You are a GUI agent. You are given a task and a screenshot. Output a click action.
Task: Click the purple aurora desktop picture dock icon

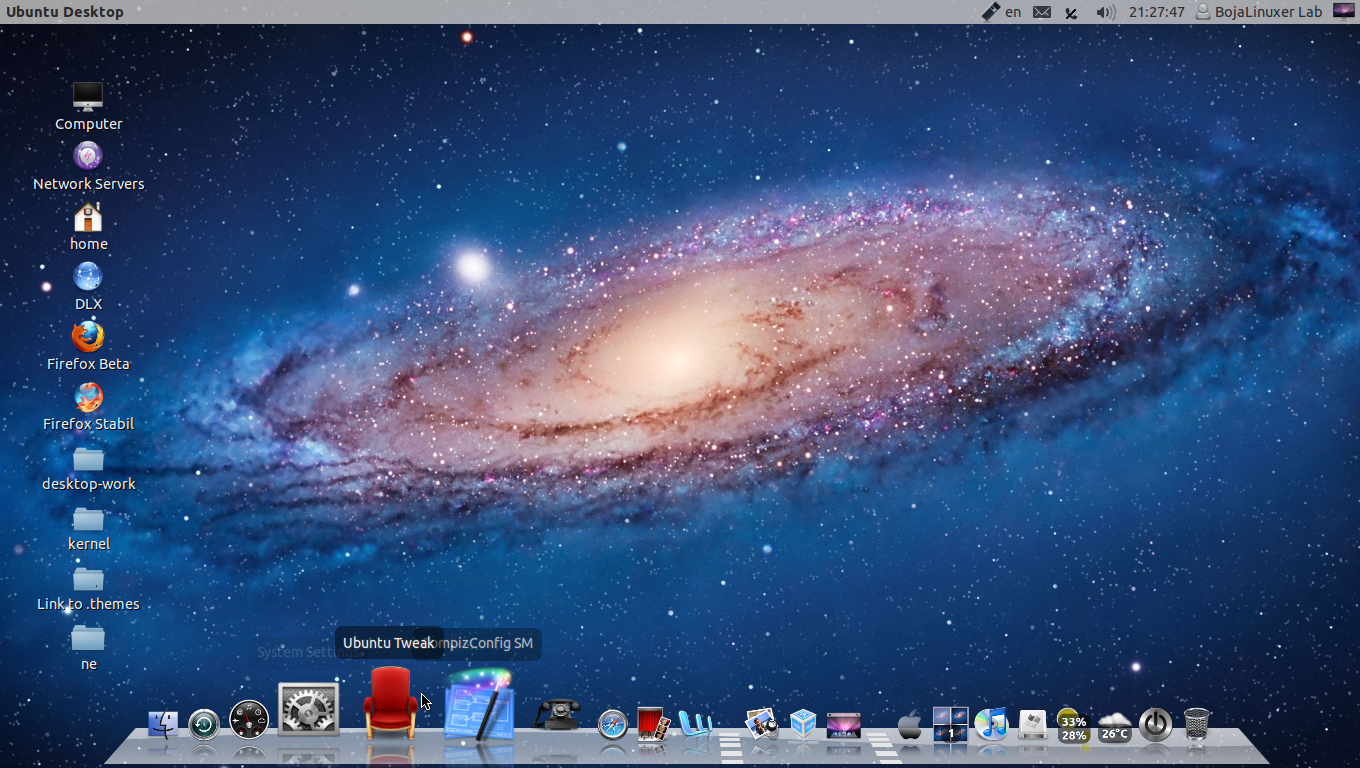tap(844, 725)
